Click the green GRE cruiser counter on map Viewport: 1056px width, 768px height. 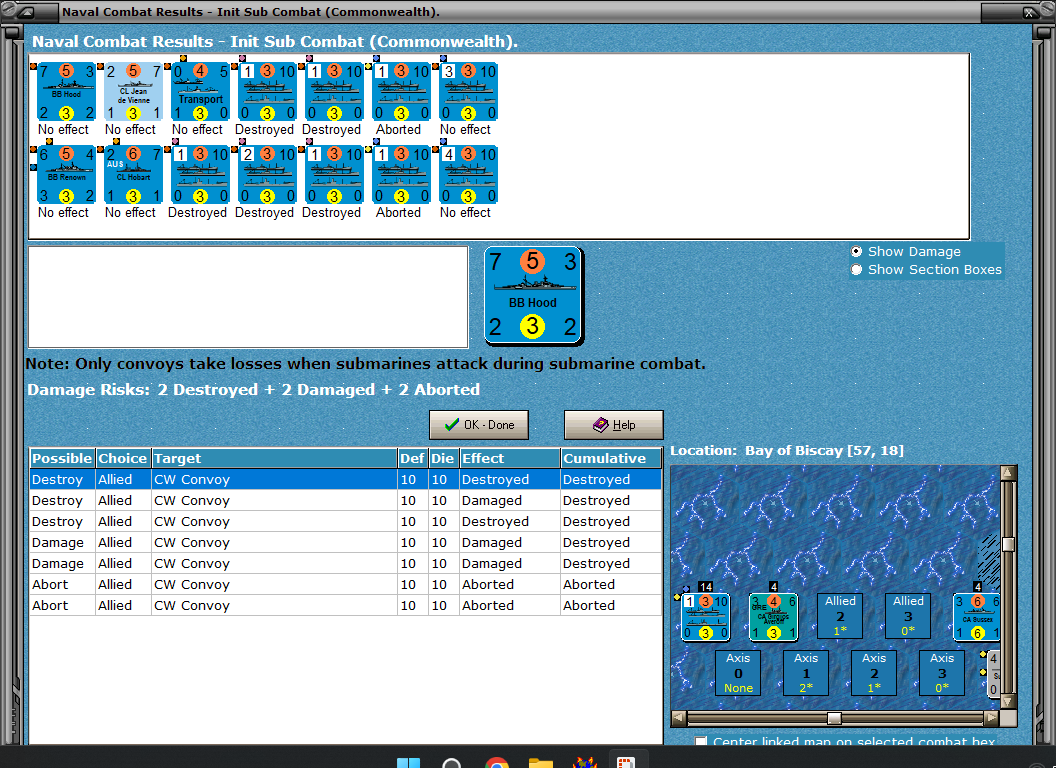coord(773,617)
